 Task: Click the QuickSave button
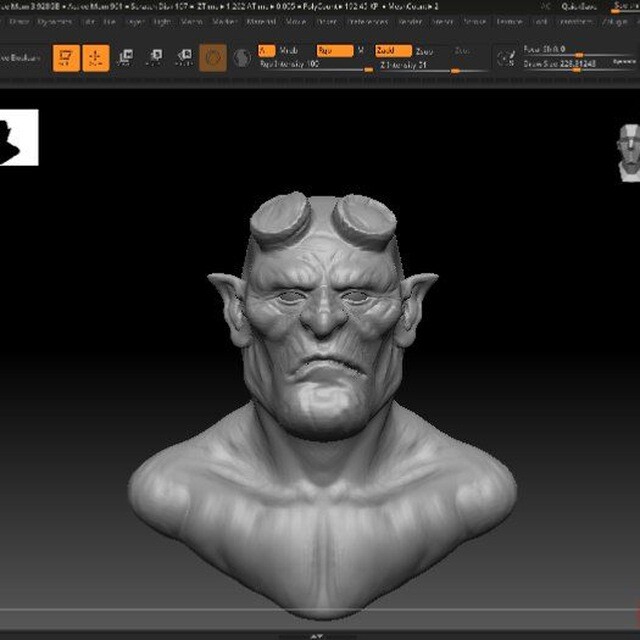click(x=579, y=6)
